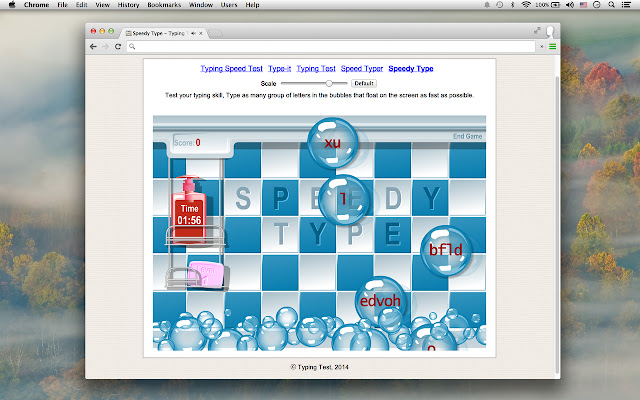Click the page vertical scrollbar

(557, 225)
